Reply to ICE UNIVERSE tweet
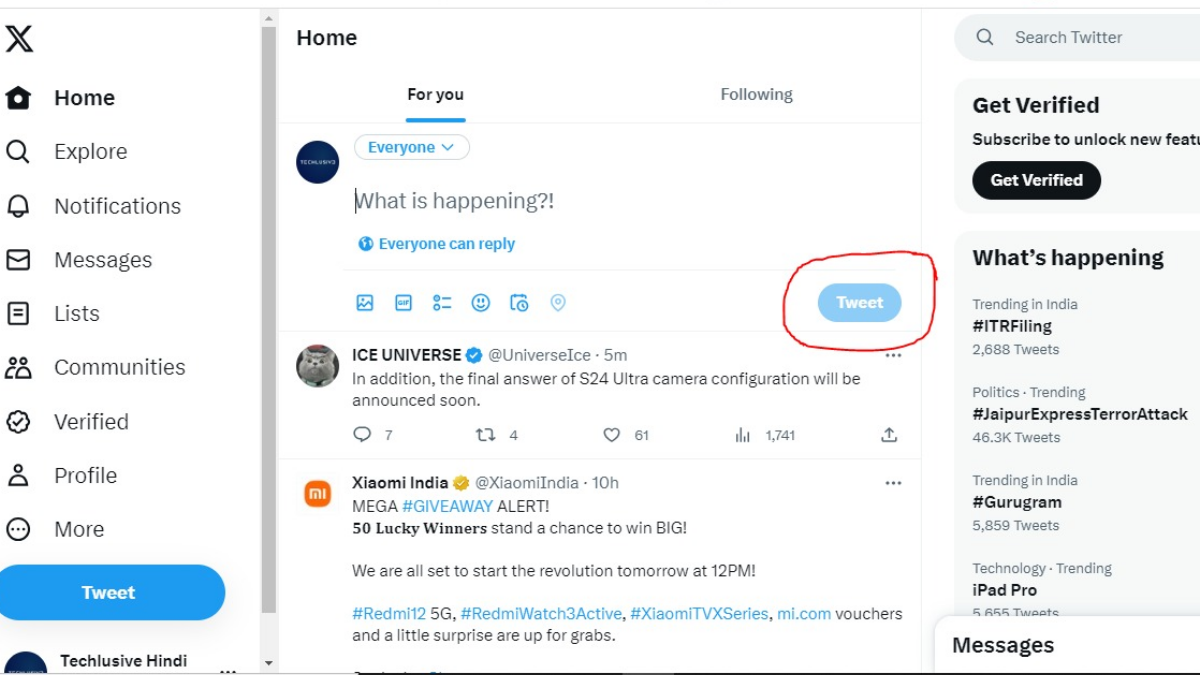The width and height of the screenshot is (1200, 675). click(x=362, y=435)
